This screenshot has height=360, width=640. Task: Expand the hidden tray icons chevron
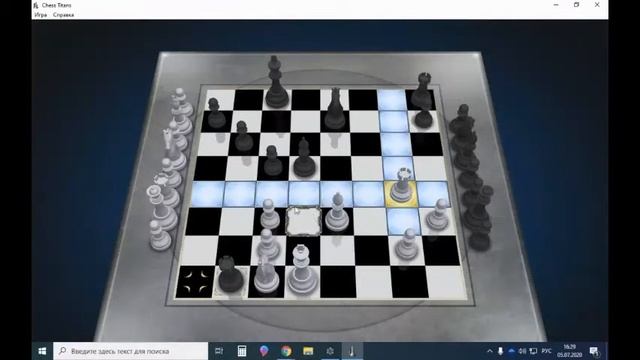(x=490, y=351)
